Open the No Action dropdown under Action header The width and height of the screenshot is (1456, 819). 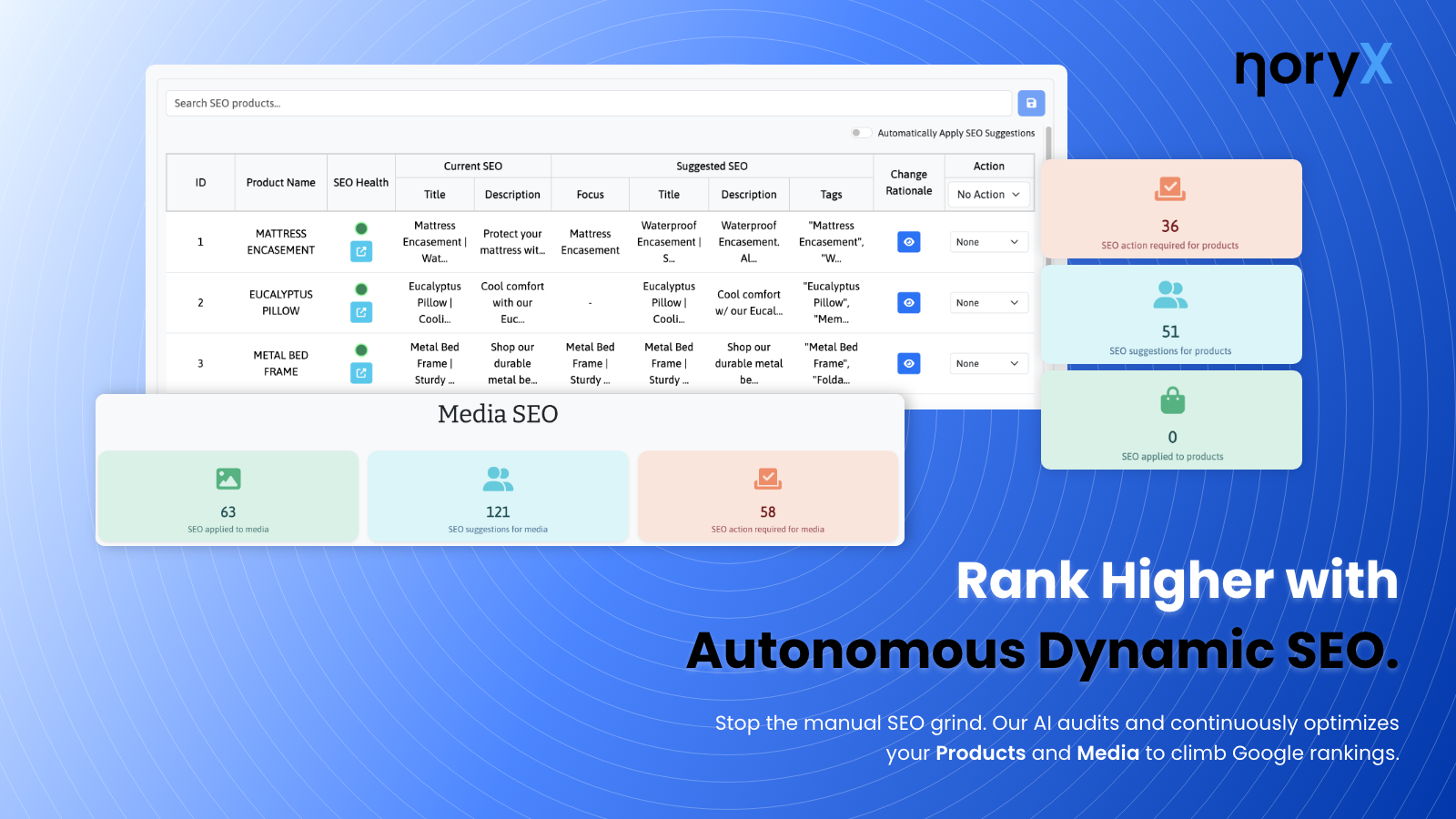988,194
